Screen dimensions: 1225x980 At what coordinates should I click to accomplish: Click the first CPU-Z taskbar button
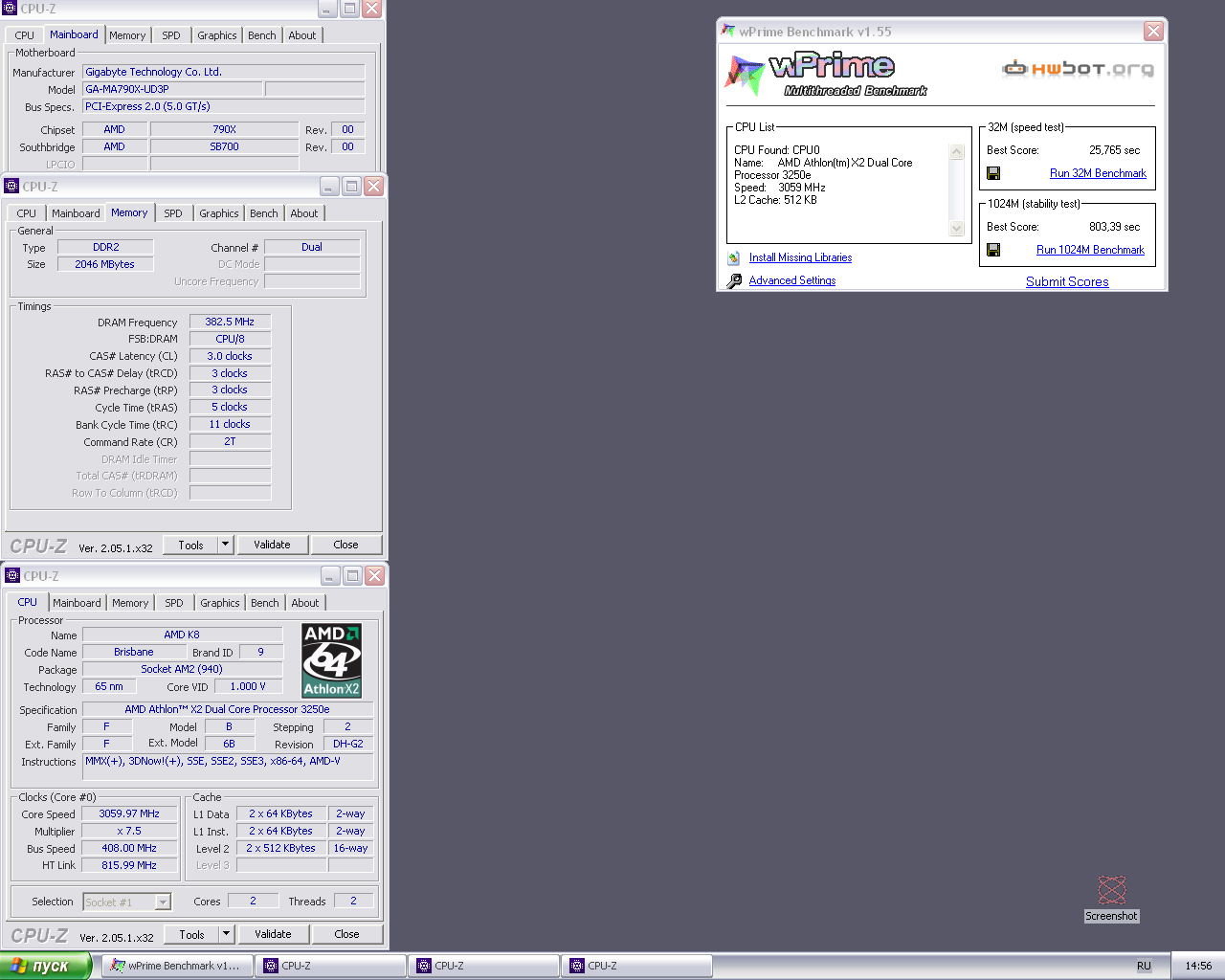330,966
